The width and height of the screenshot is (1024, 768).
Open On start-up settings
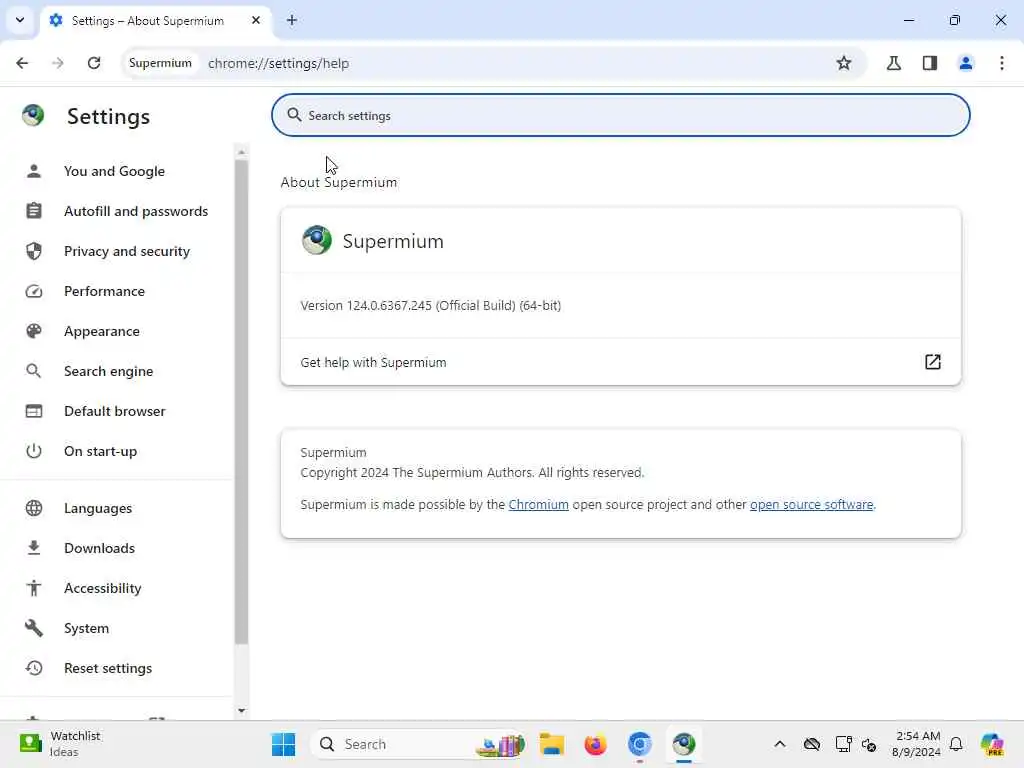(101, 451)
